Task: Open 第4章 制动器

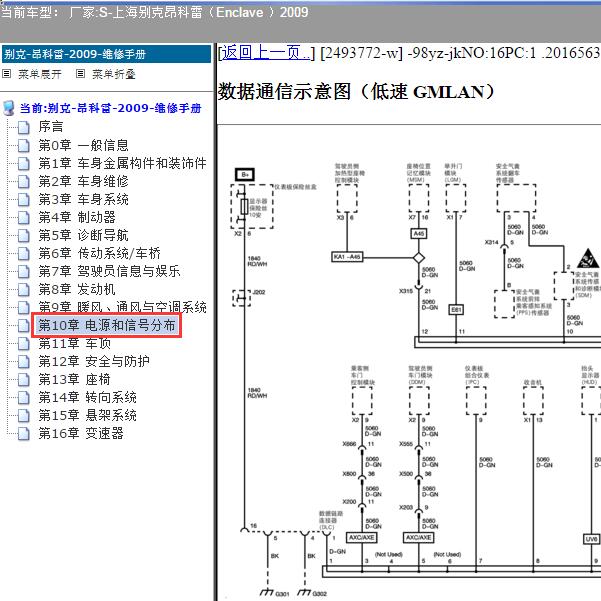Action: [77, 217]
